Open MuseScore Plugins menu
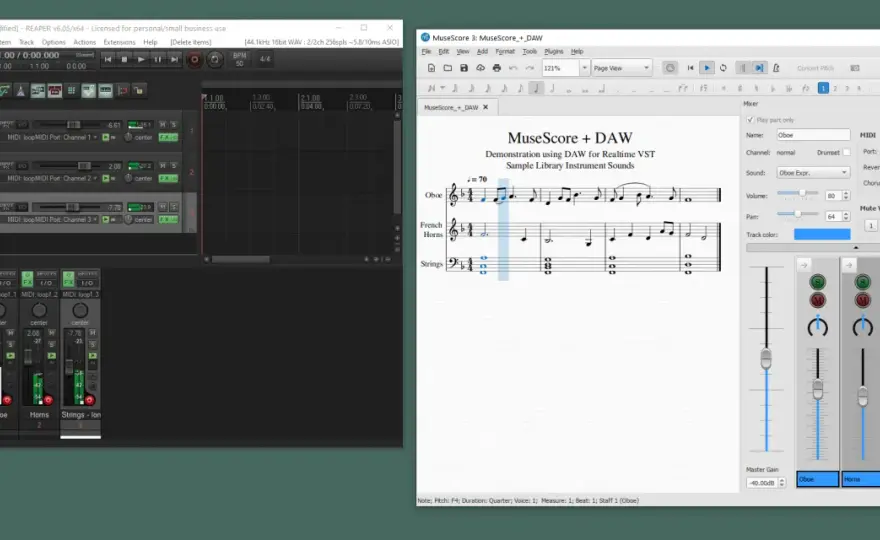The height and width of the screenshot is (540, 880). pos(554,52)
